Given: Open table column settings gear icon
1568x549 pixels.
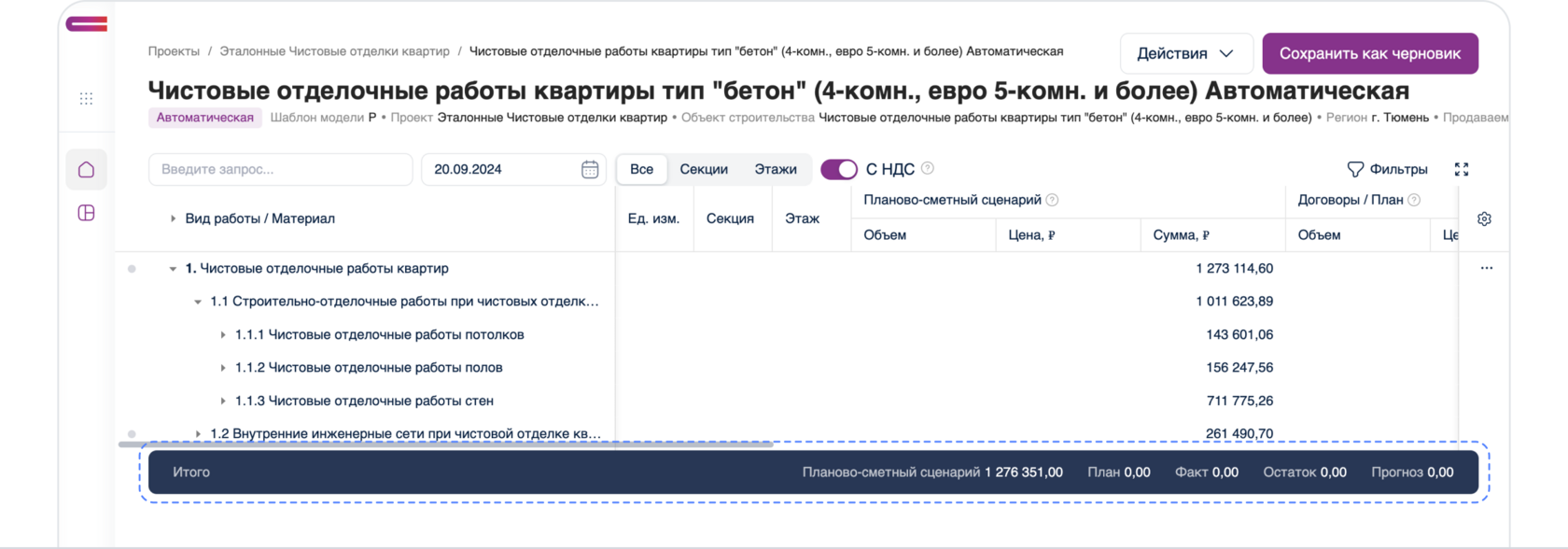Looking at the screenshot, I should pyautogui.click(x=1484, y=218).
